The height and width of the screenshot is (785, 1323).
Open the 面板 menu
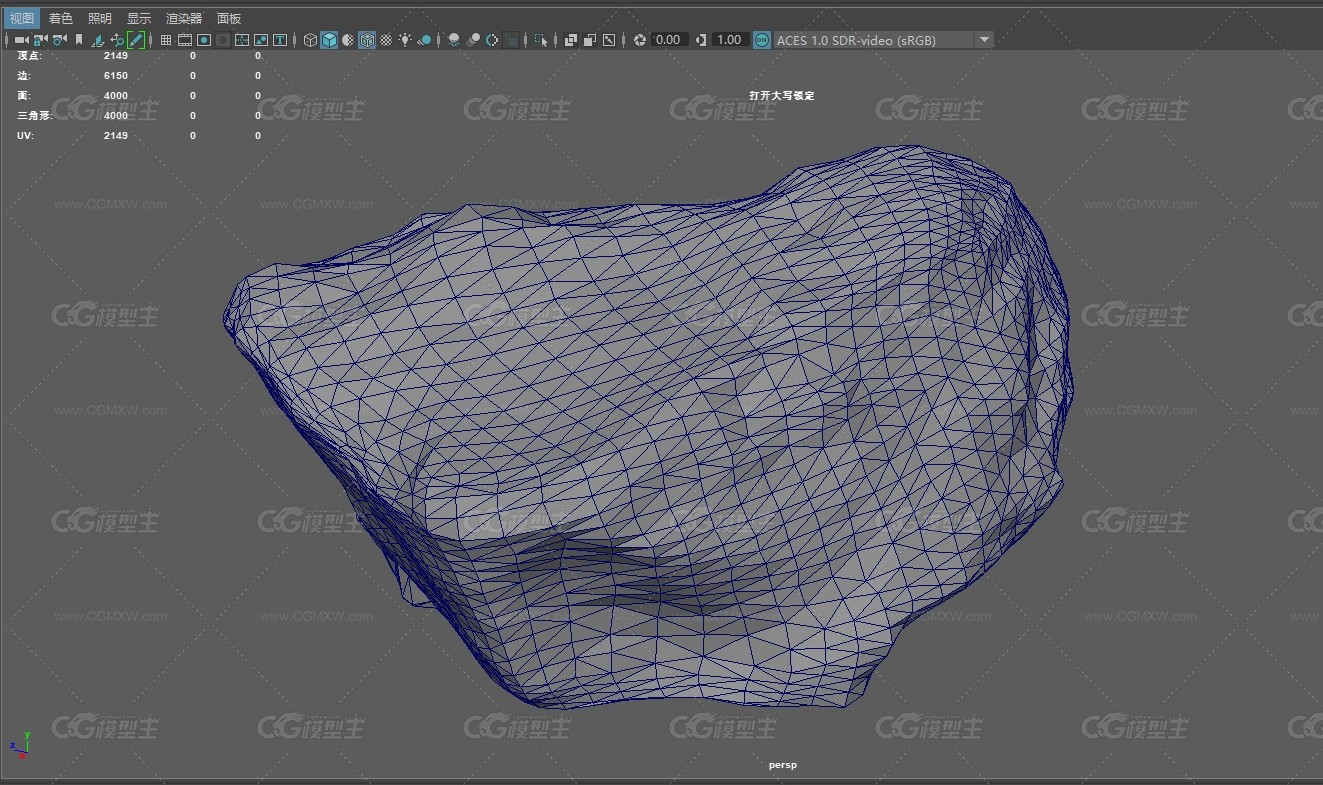coord(229,18)
